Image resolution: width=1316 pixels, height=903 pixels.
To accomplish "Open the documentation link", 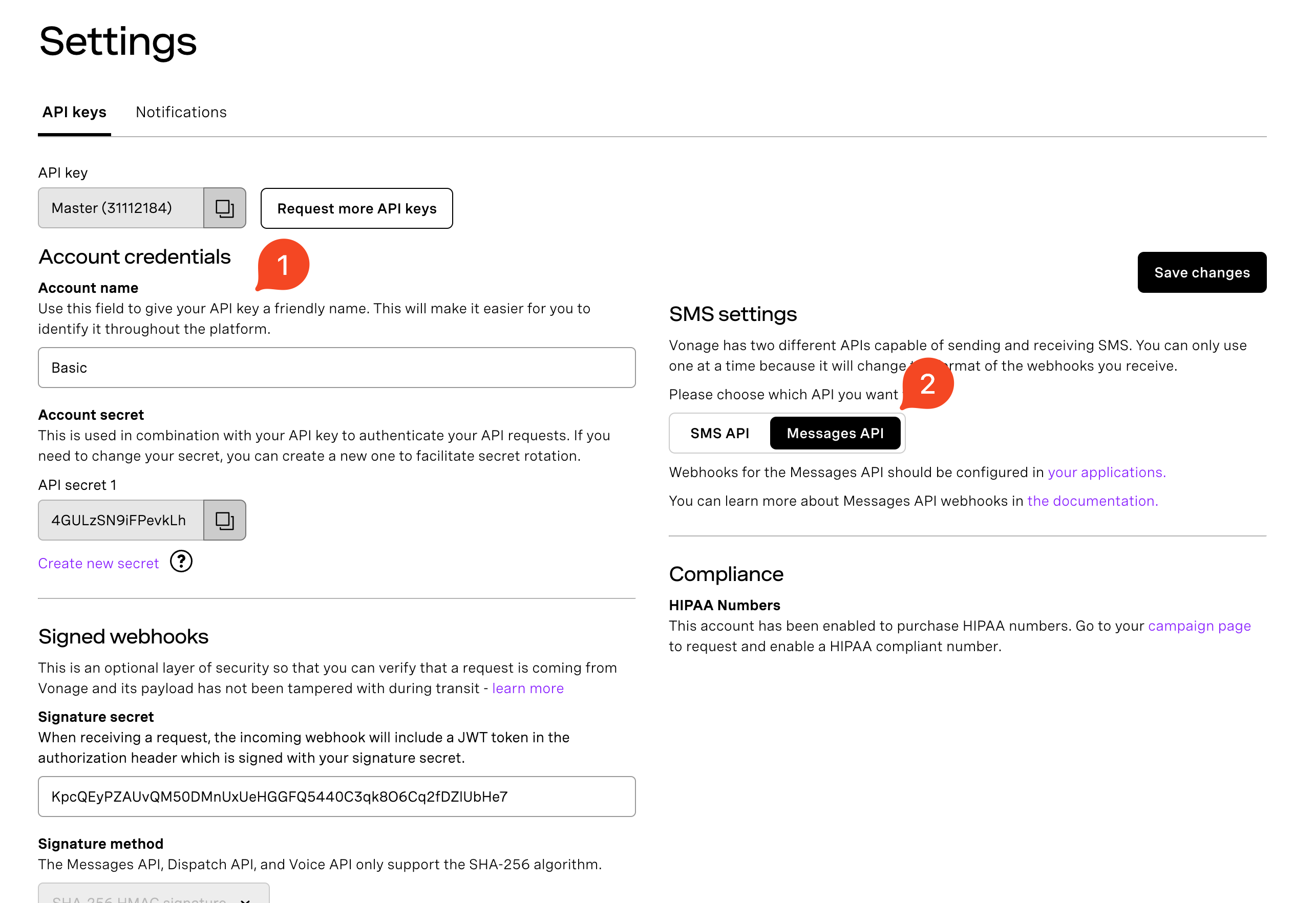I will click(x=1092, y=501).
